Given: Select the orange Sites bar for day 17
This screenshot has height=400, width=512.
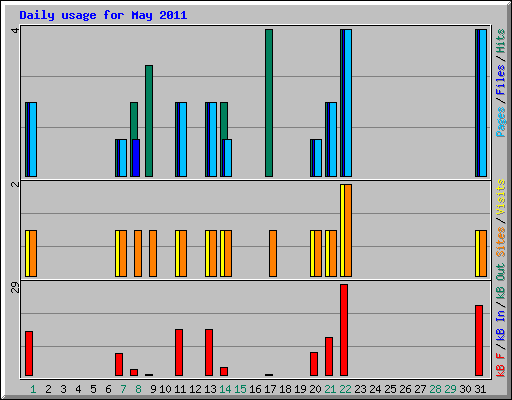Looking at the screenshot, I should 273,253.
